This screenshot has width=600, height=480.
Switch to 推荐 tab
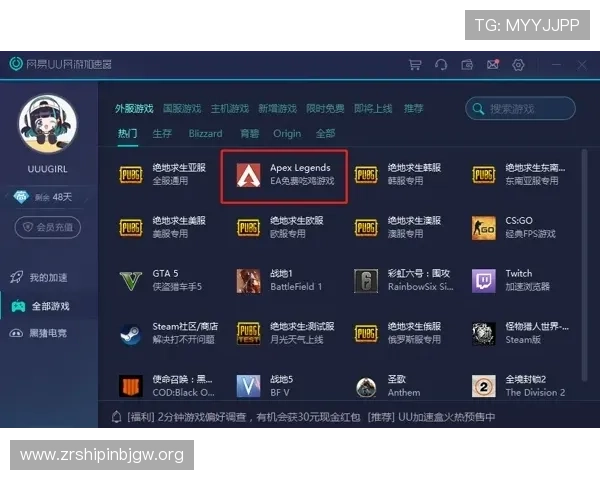pyautogui.click(x=414, y=109)
